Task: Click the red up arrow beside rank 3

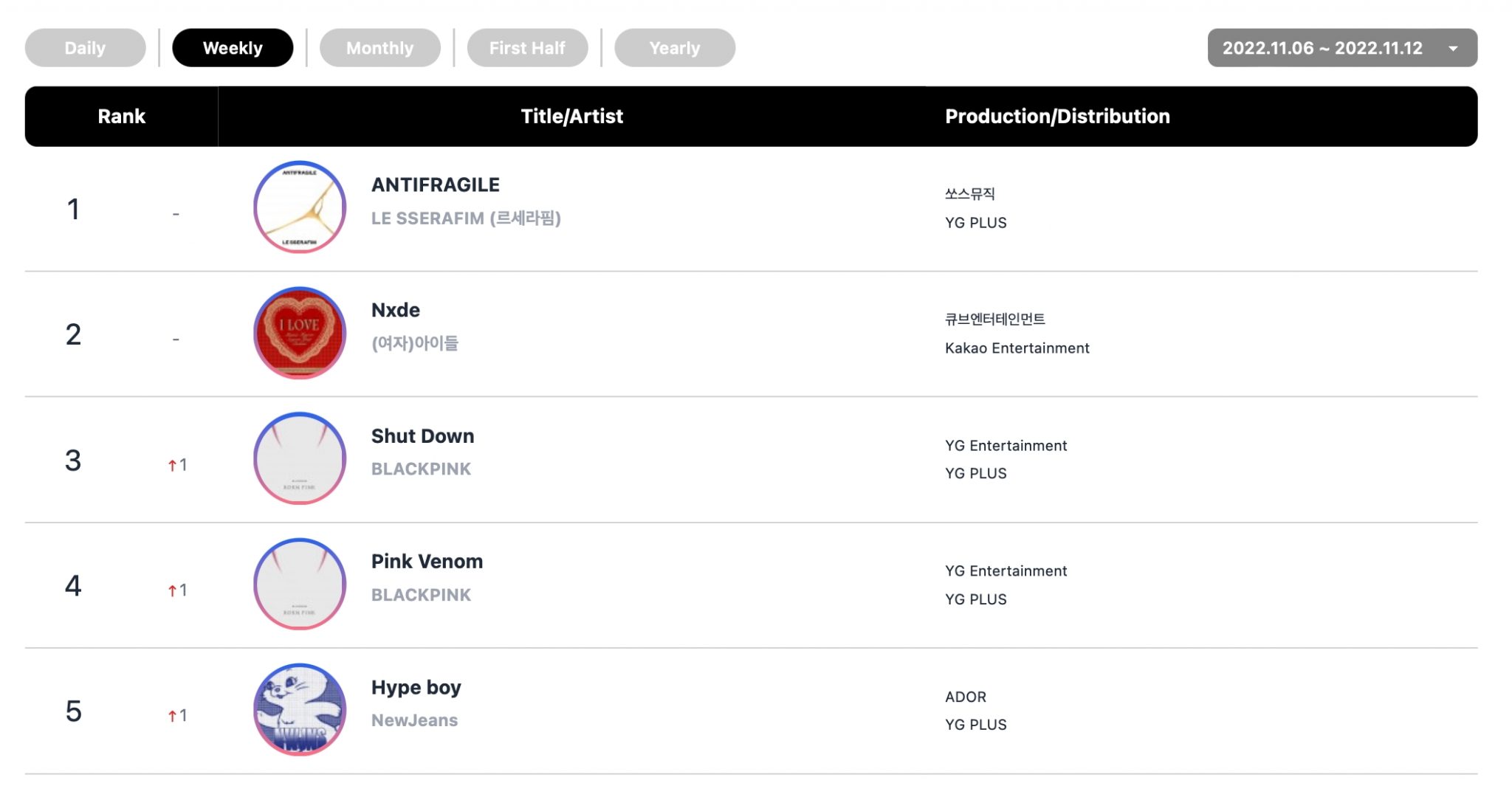Action: pos(172,465)
